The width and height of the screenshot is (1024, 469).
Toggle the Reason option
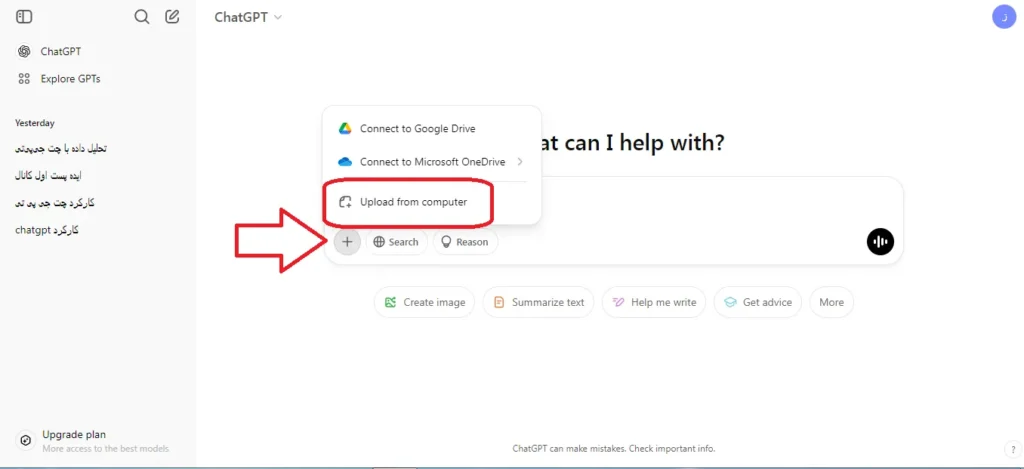click(x=465, y=242)
